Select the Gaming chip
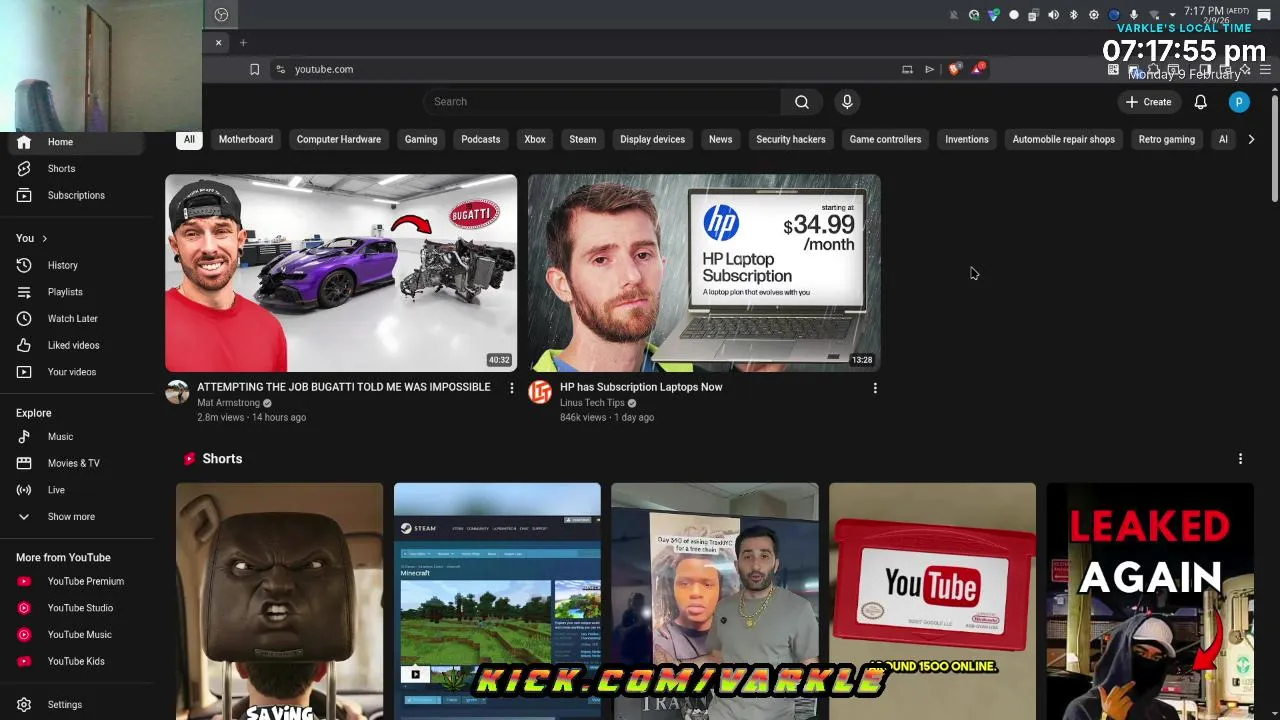The width and height of the screenshot is (1280, 720). pos(421,139)
